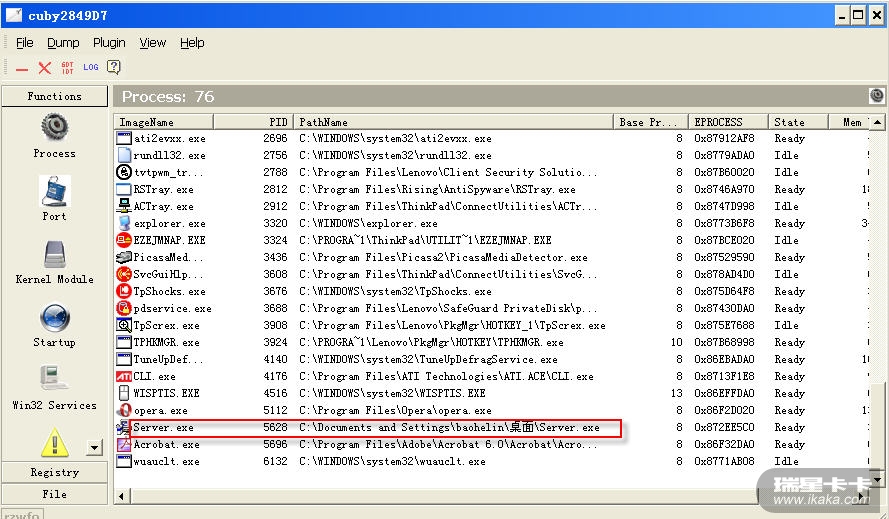Click the red X toolbar icon
Screen dimensions: 889x519
(x=44, y=68)
